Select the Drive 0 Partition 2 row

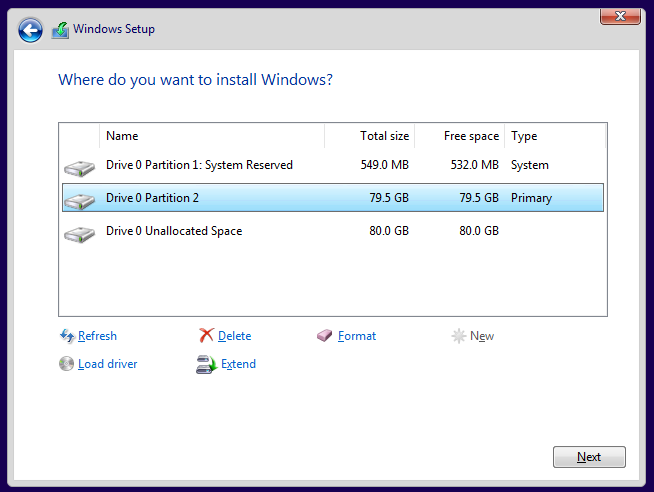(x=152, y=198)
